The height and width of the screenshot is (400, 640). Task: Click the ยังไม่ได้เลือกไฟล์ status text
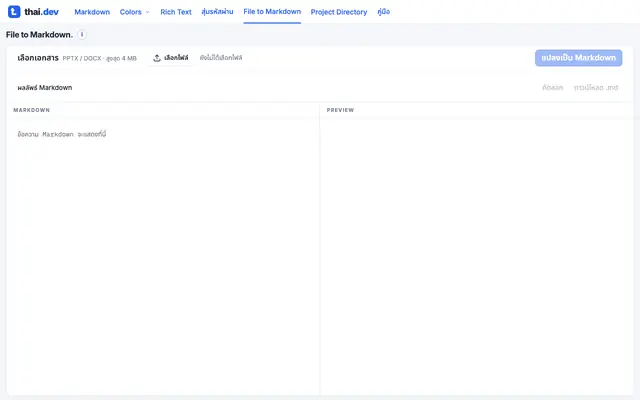(x=221, y=58)
